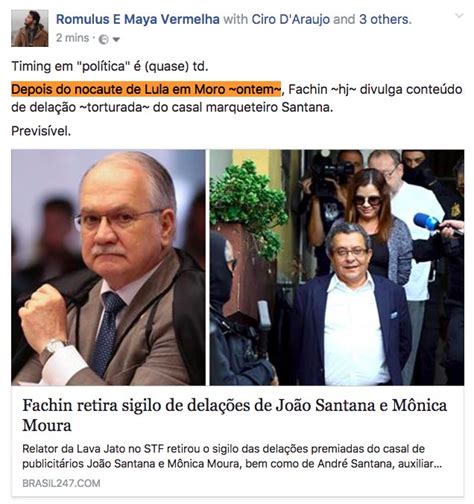Click the orange highlighted Lula em Moro text

146,89
